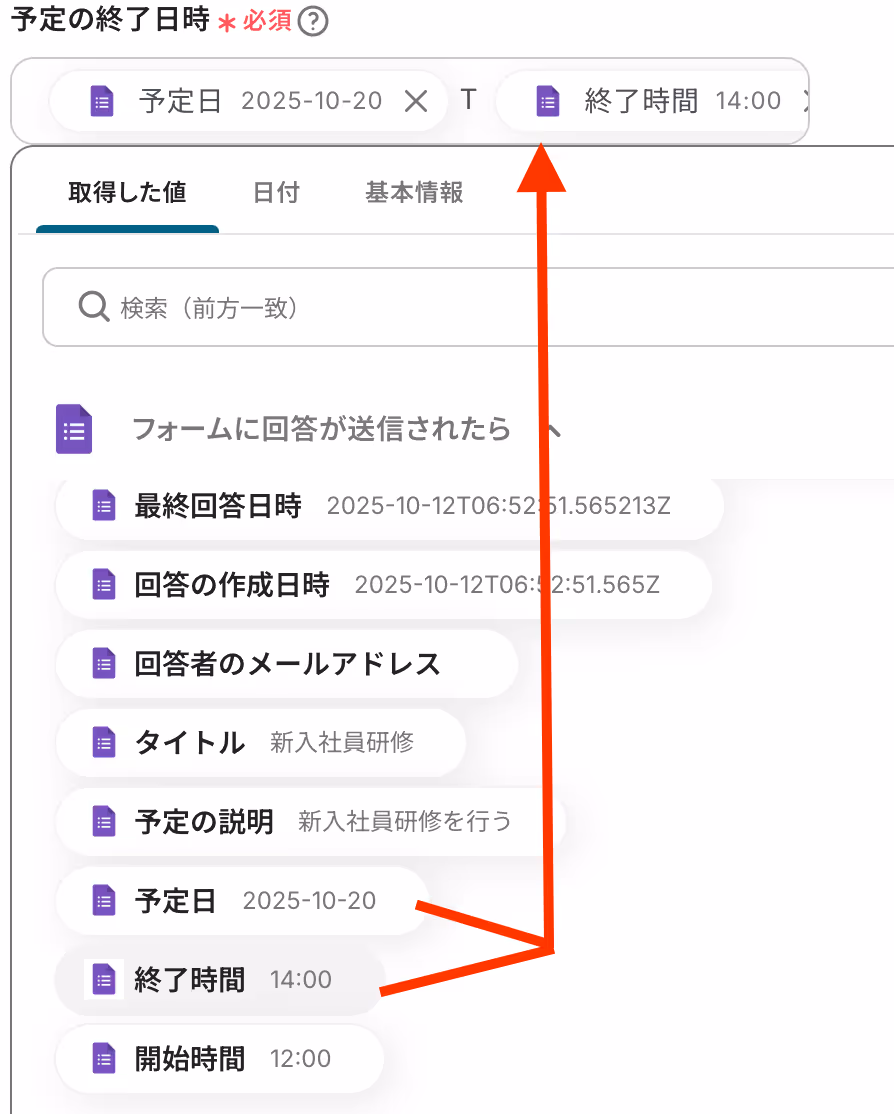
Task: Click the 予定日 2025-10-20 chip in input field
Action: (249, 101)
